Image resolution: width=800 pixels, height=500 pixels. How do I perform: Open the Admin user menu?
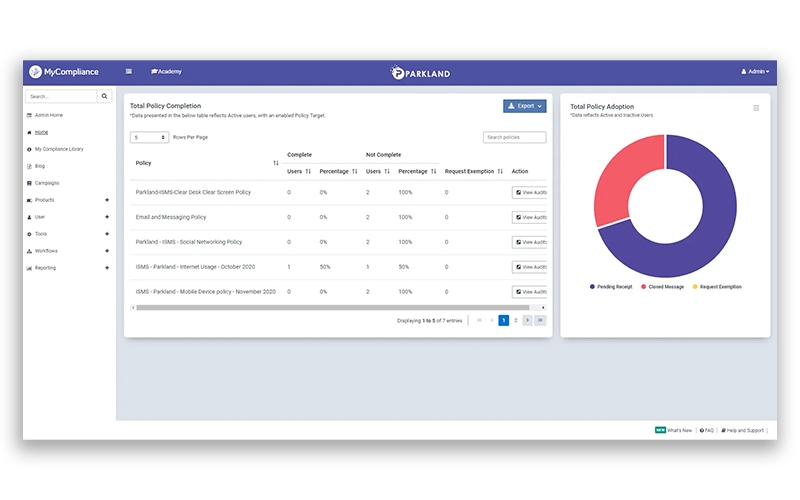[x=755, y=72]
